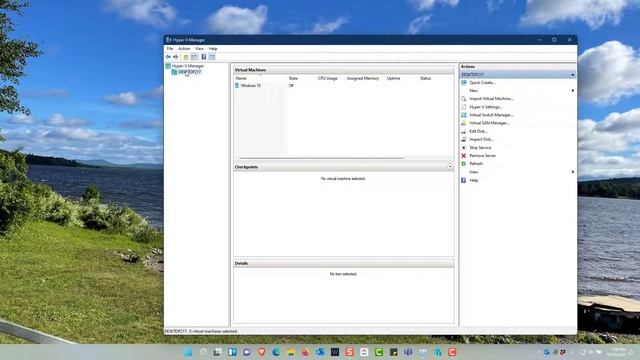The height and width of the screenshot is (360, 640).
Task: Click Remove Server action
Action: 483,156
